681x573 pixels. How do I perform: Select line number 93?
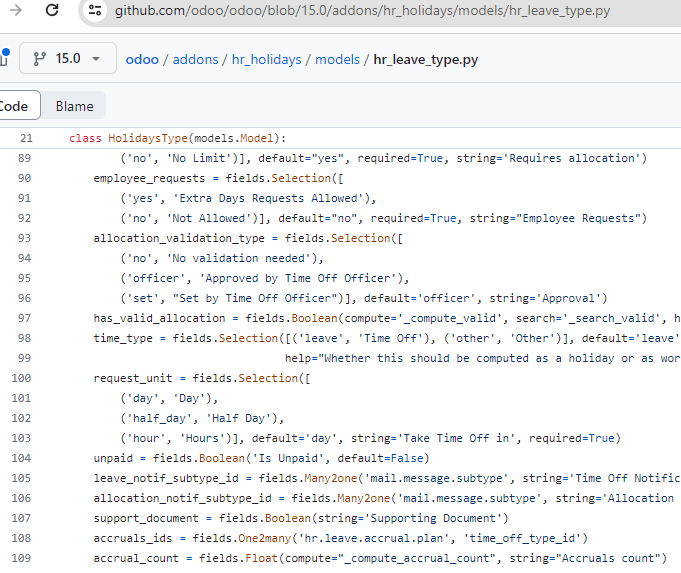point(24,238)
